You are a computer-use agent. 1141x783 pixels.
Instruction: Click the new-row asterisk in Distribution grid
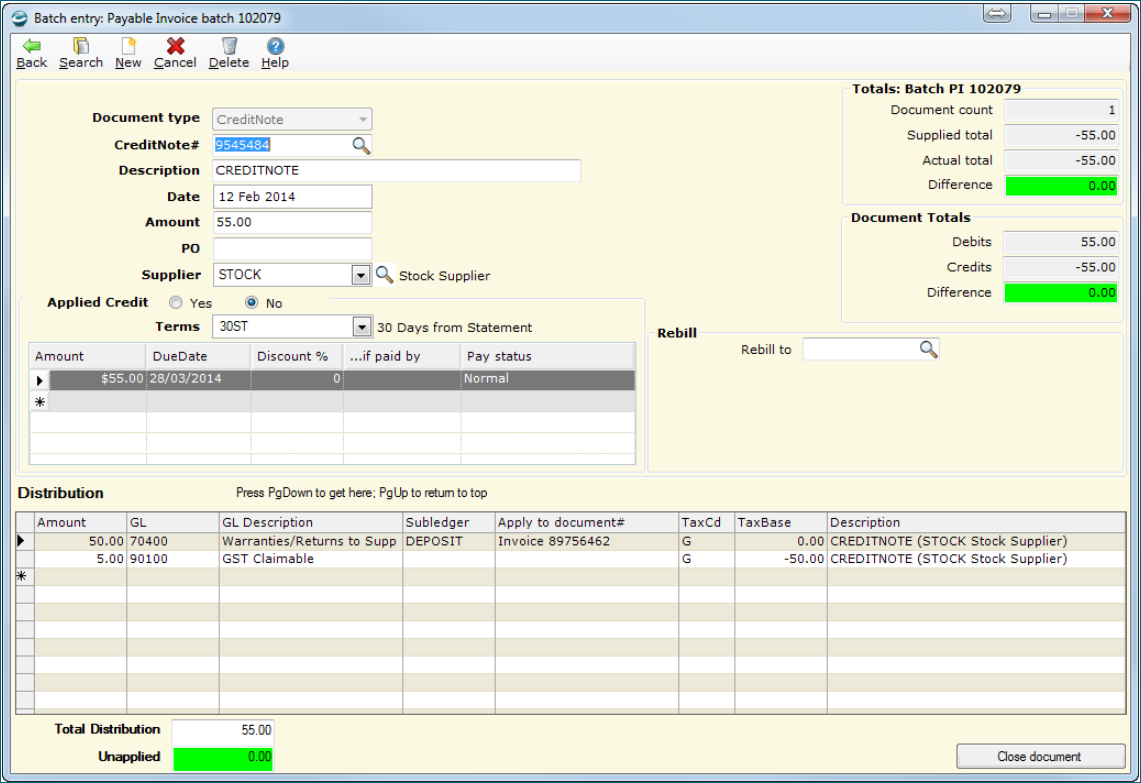tap(22, 576)
